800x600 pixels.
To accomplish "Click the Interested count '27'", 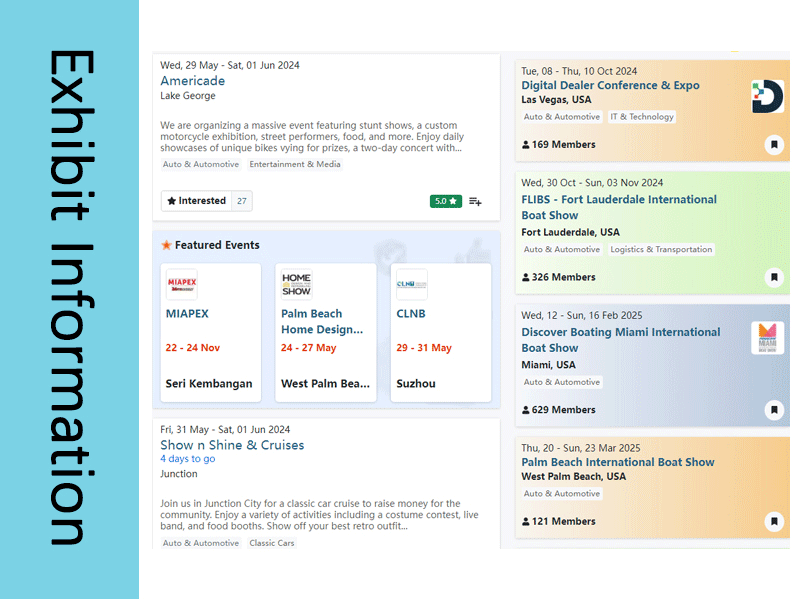I will click(242, 201).
